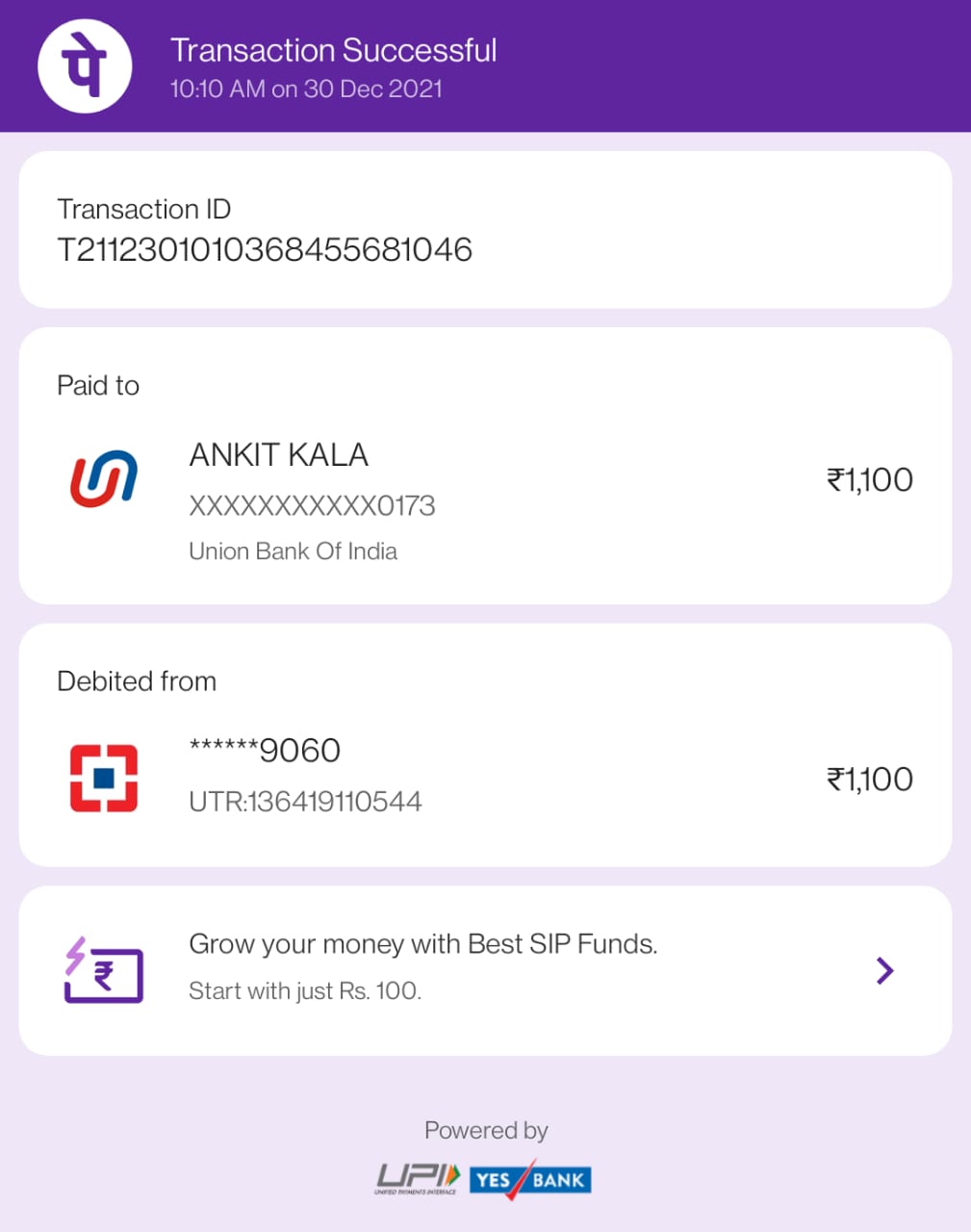Click the debited account ******9060
Image resolution: width=971 pixels, height=1232 pixels.
(x=265, y=750)
